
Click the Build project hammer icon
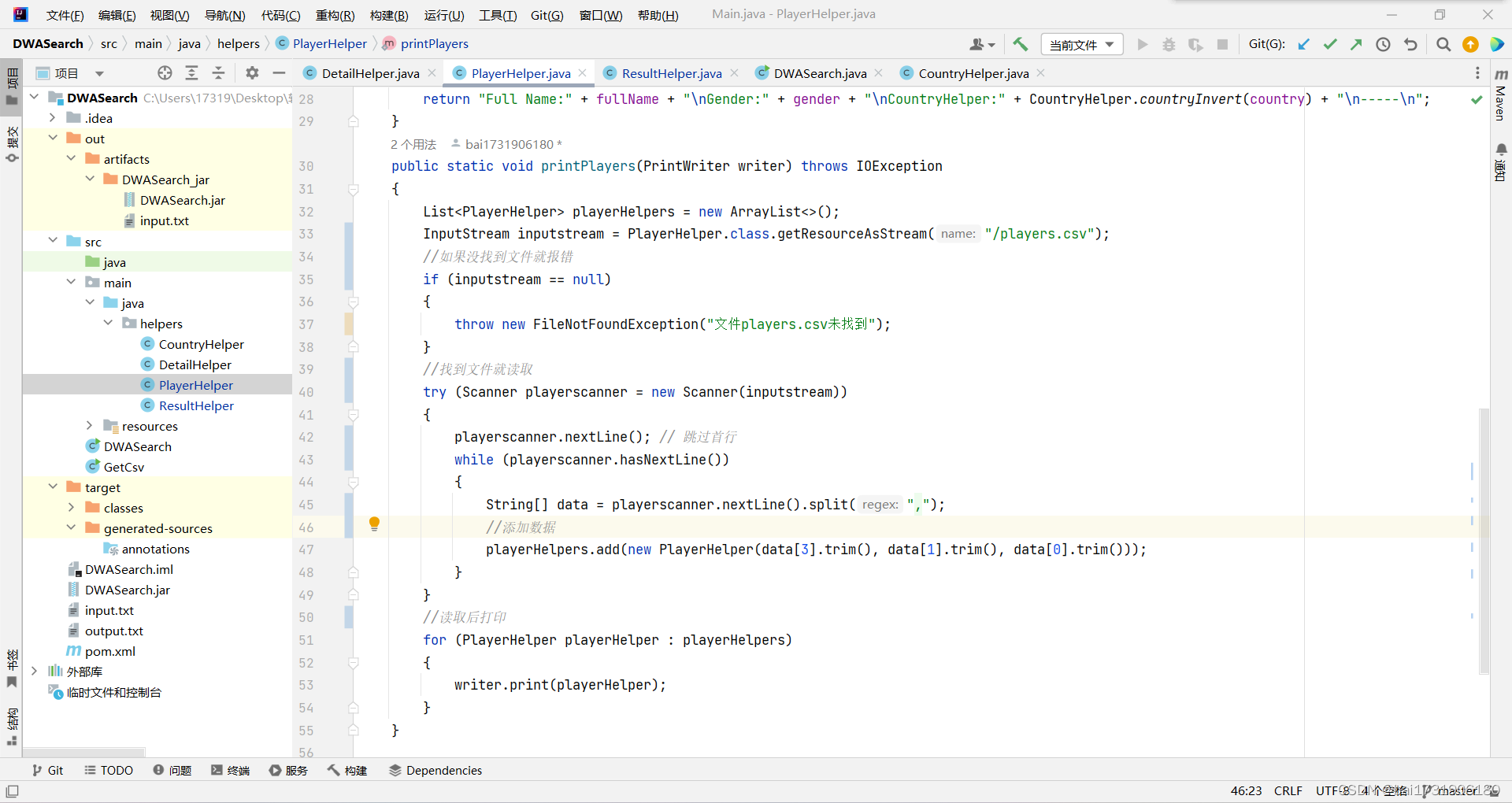[1021, 44]
